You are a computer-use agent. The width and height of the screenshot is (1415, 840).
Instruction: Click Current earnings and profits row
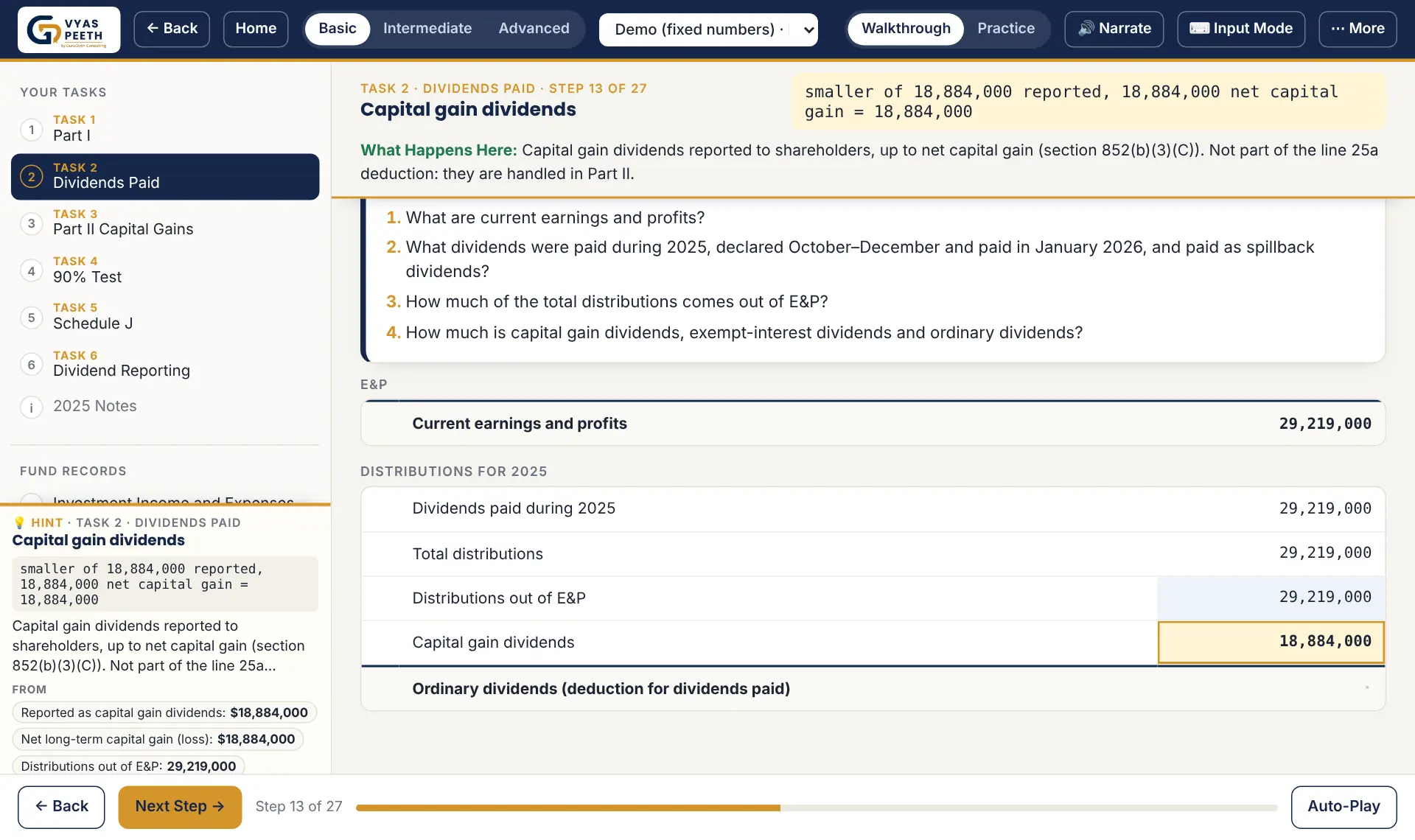873,424
